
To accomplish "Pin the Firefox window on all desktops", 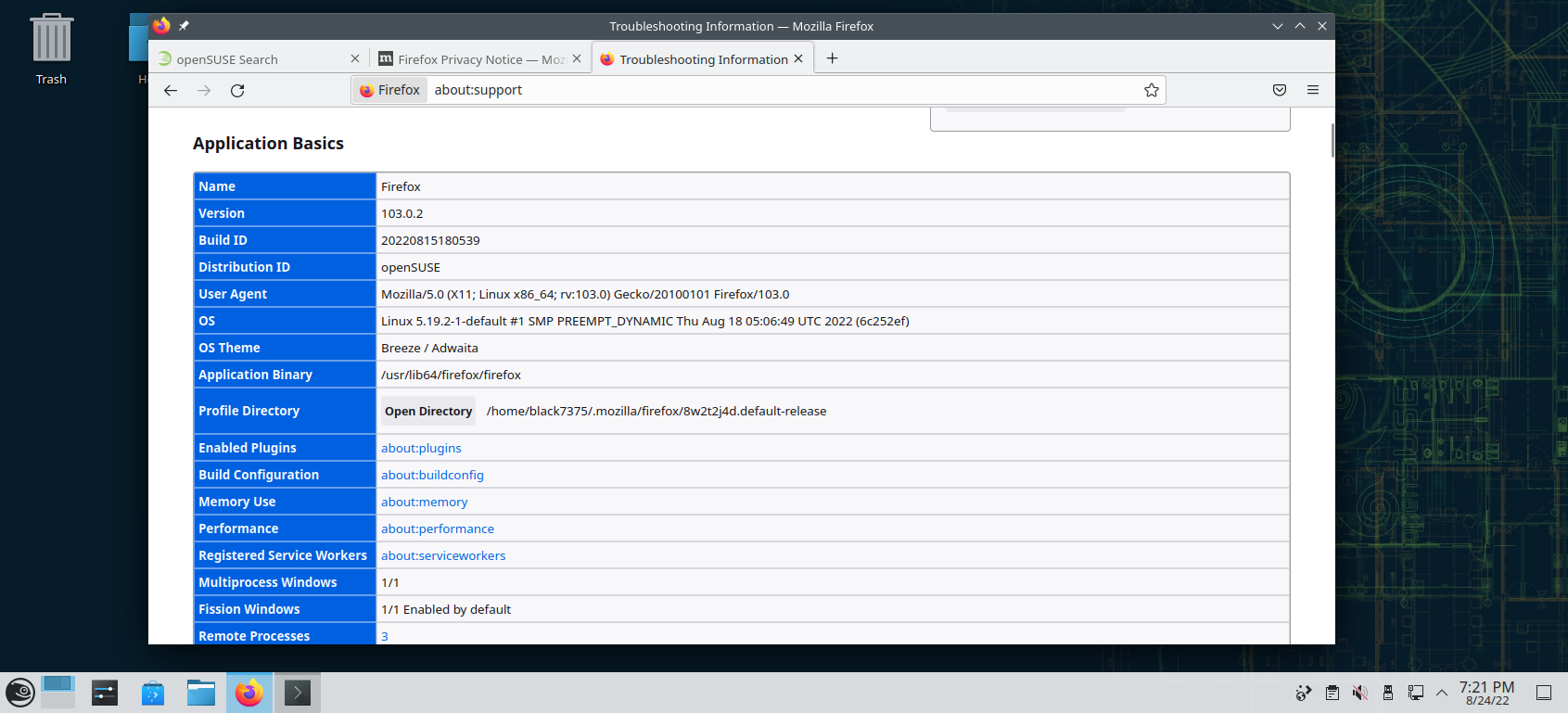I will pos(184,26).
